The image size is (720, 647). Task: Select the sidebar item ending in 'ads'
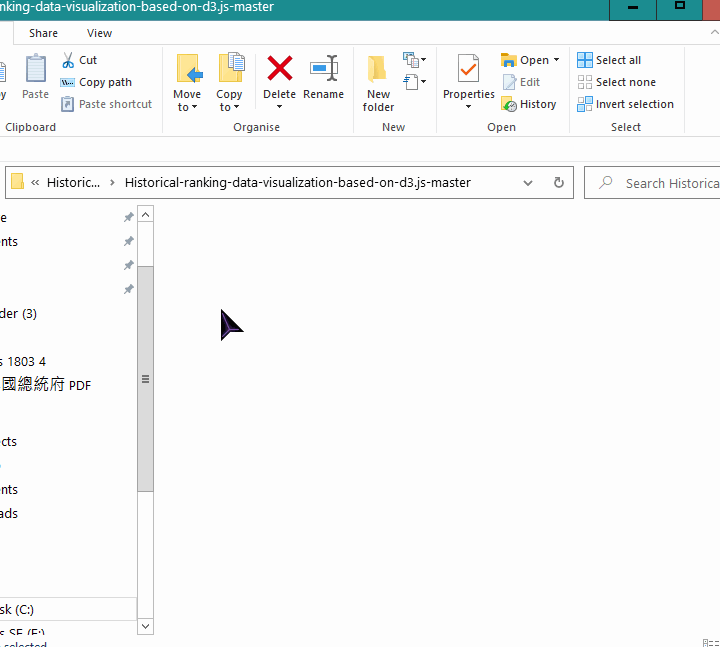pyautogui.click(x=9, y=513)
